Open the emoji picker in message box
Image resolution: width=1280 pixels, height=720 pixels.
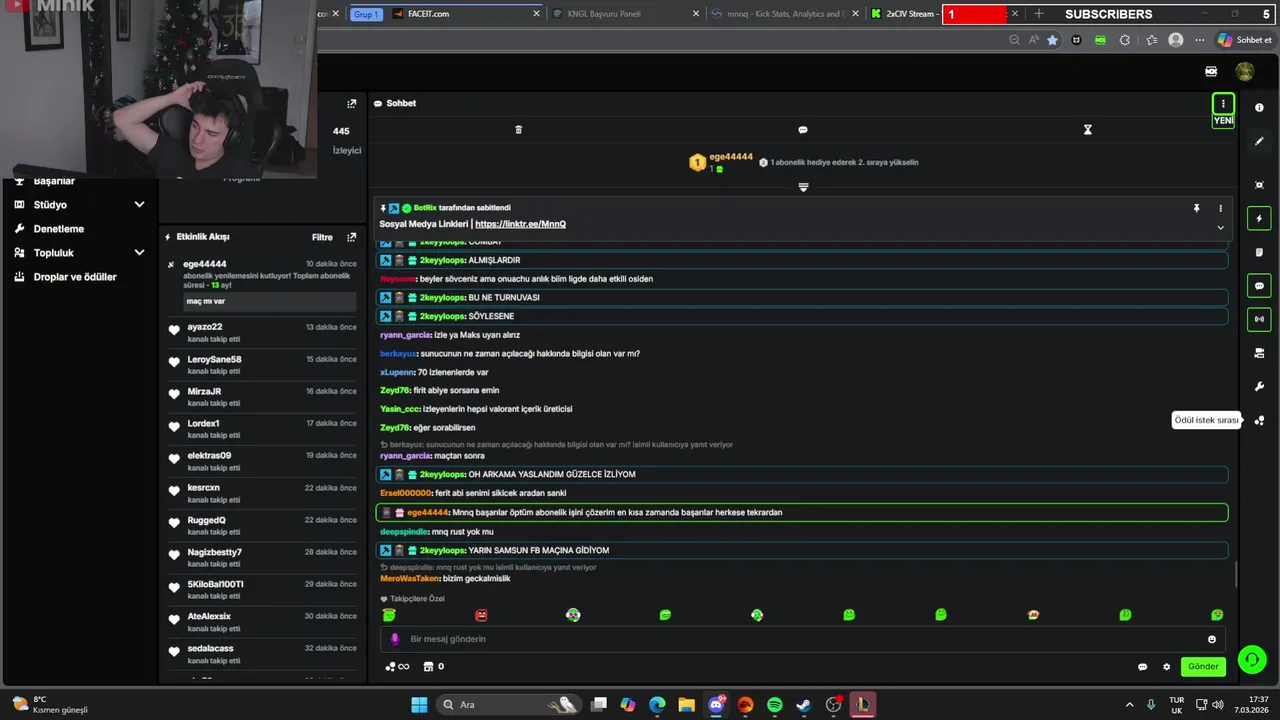coord(1212,639)
